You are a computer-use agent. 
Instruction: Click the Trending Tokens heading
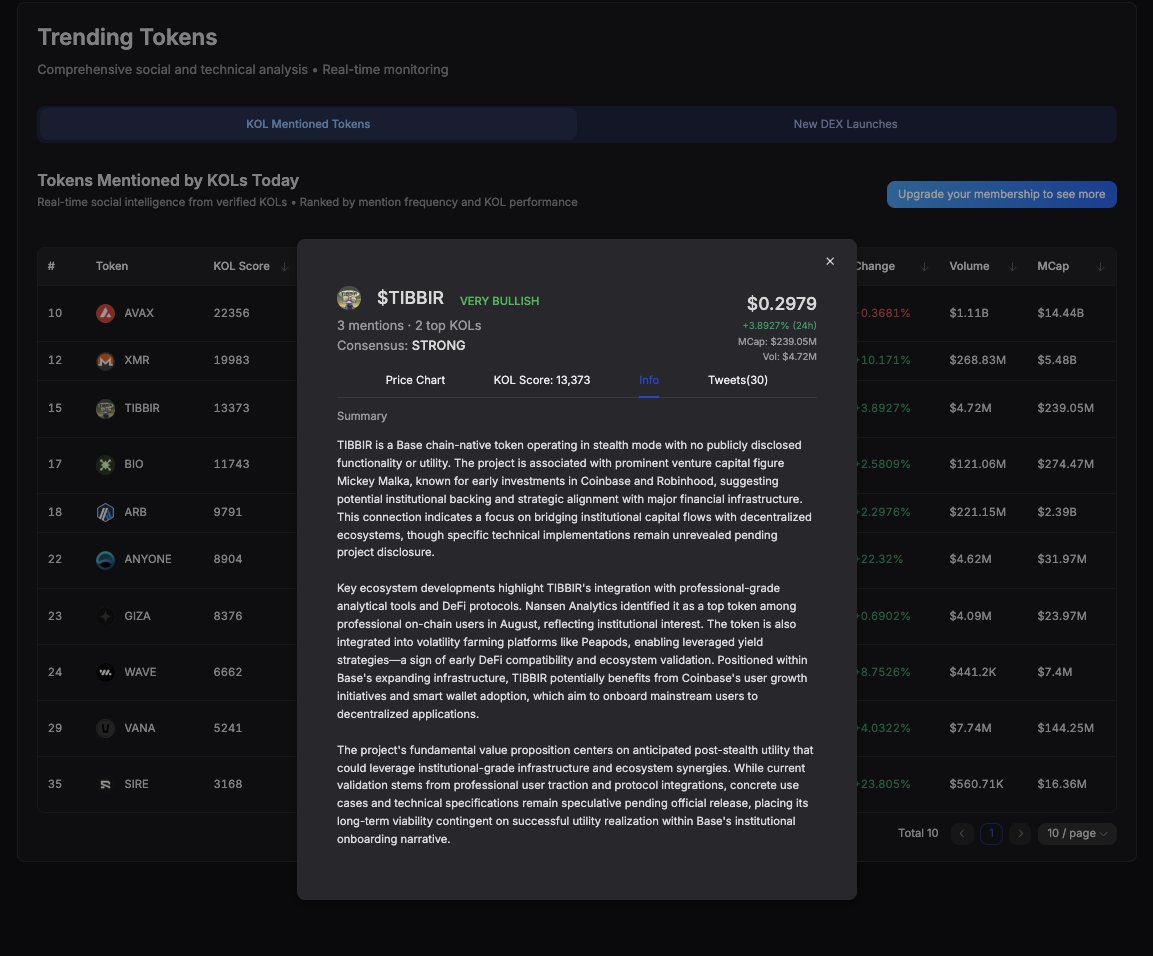127,38
